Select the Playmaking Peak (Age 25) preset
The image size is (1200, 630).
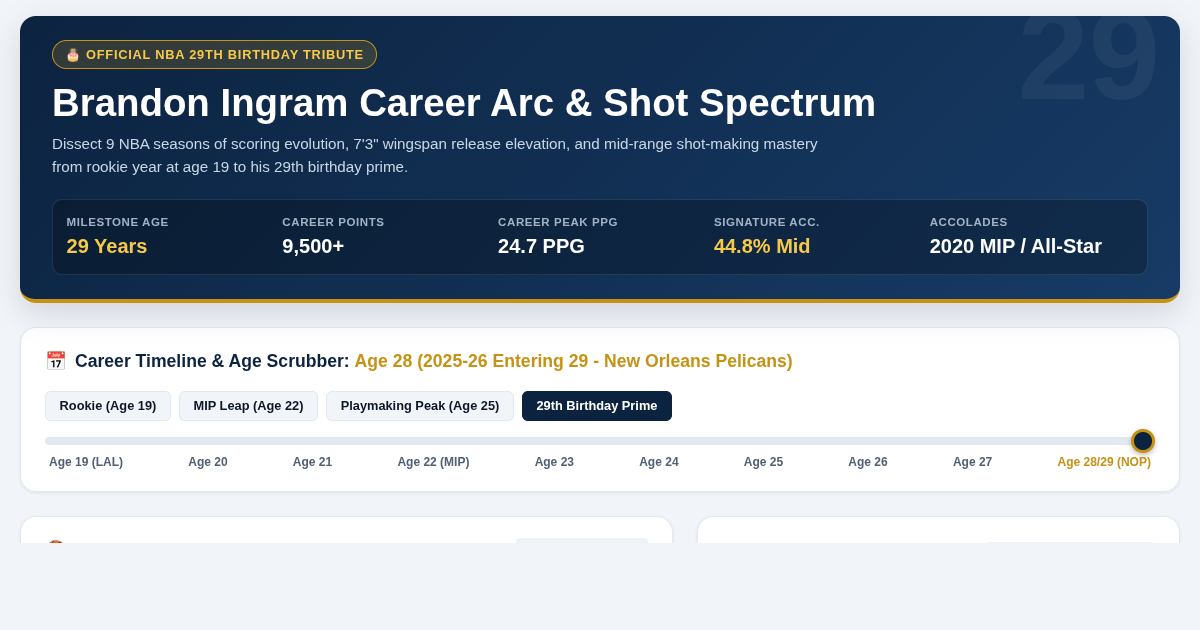(x=420, y=406)
